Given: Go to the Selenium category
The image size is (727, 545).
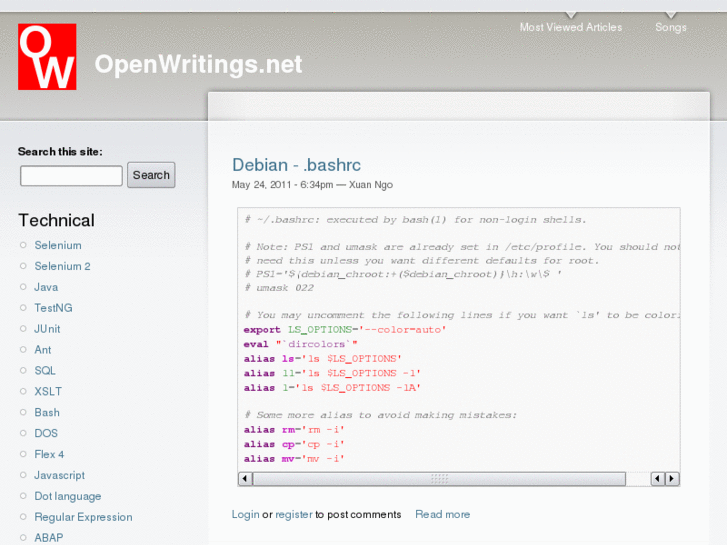Looking at the screenshot, I should coord(58,245).
